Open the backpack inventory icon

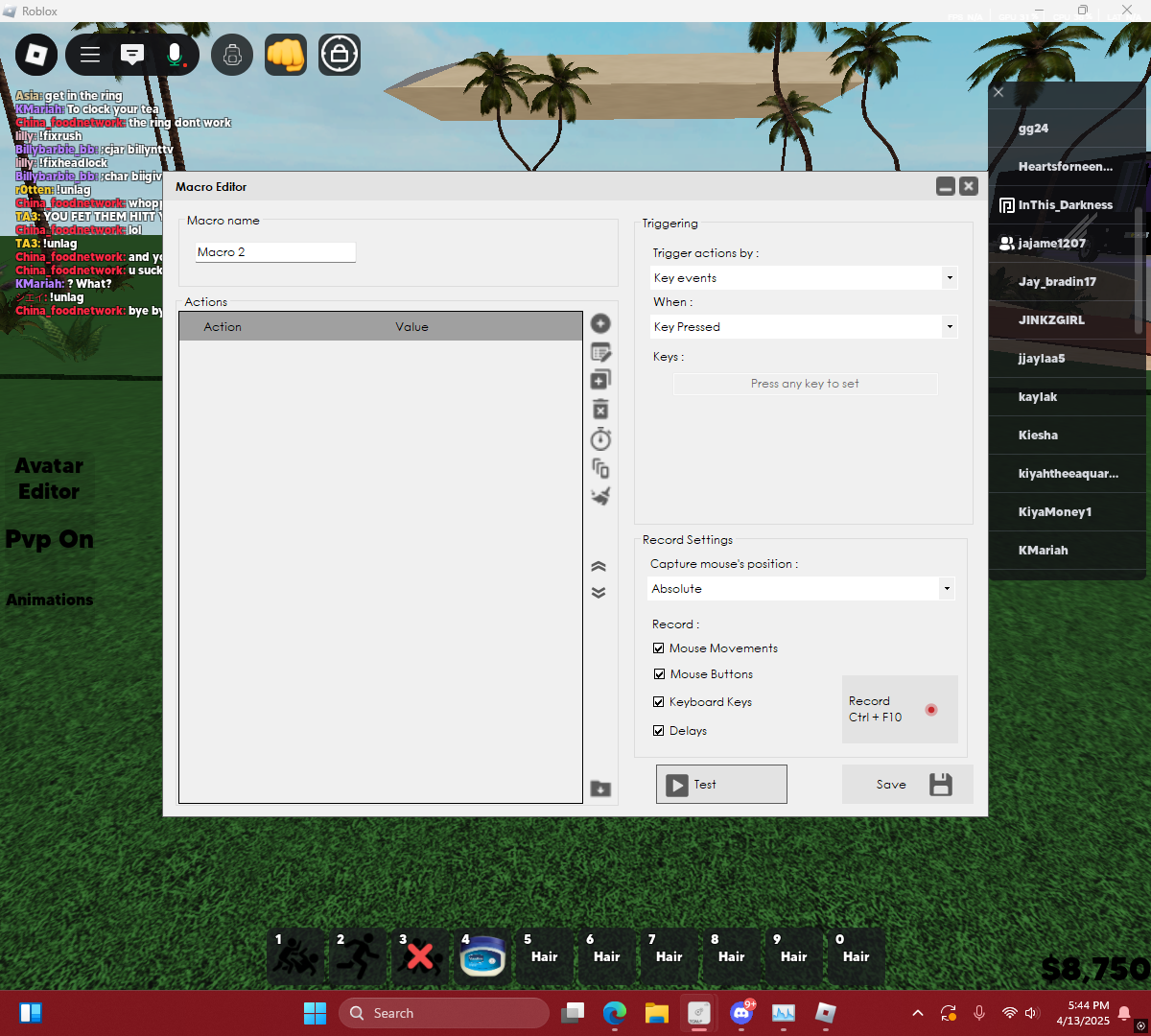pyautogui.click(x=232, y=55)
